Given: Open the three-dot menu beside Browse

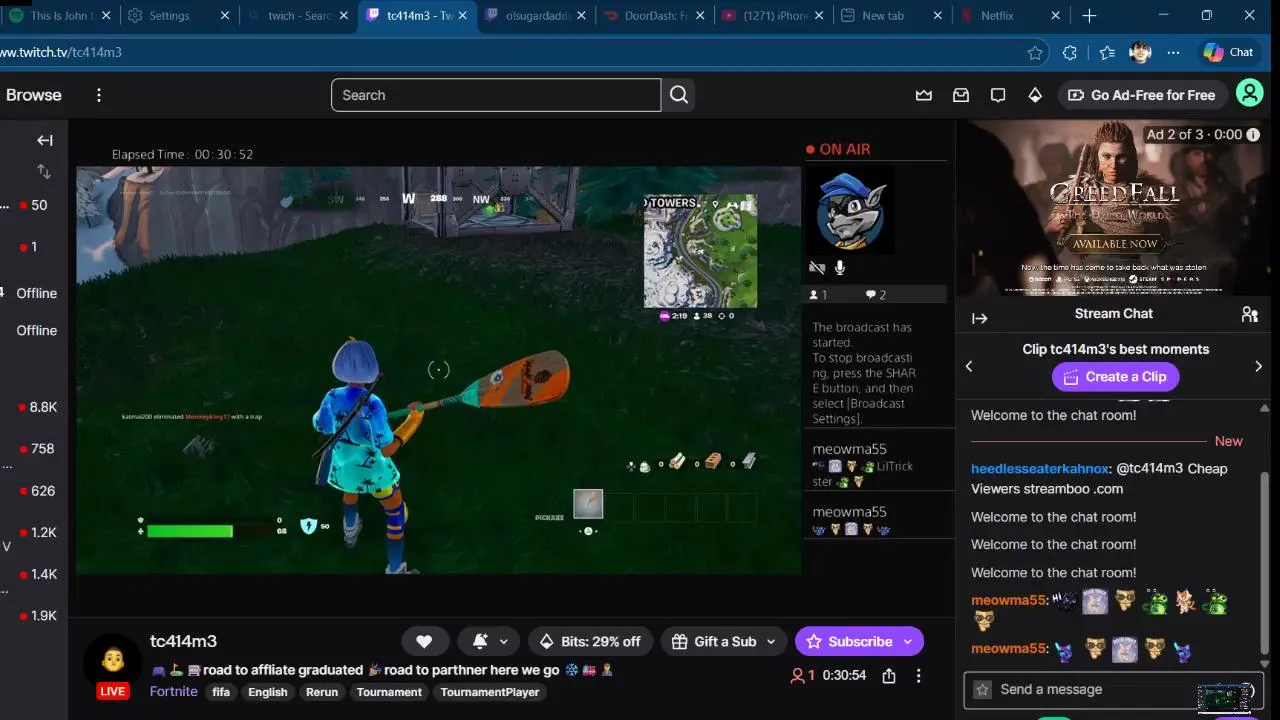Looking at the screenshot, I should [98, 95].
